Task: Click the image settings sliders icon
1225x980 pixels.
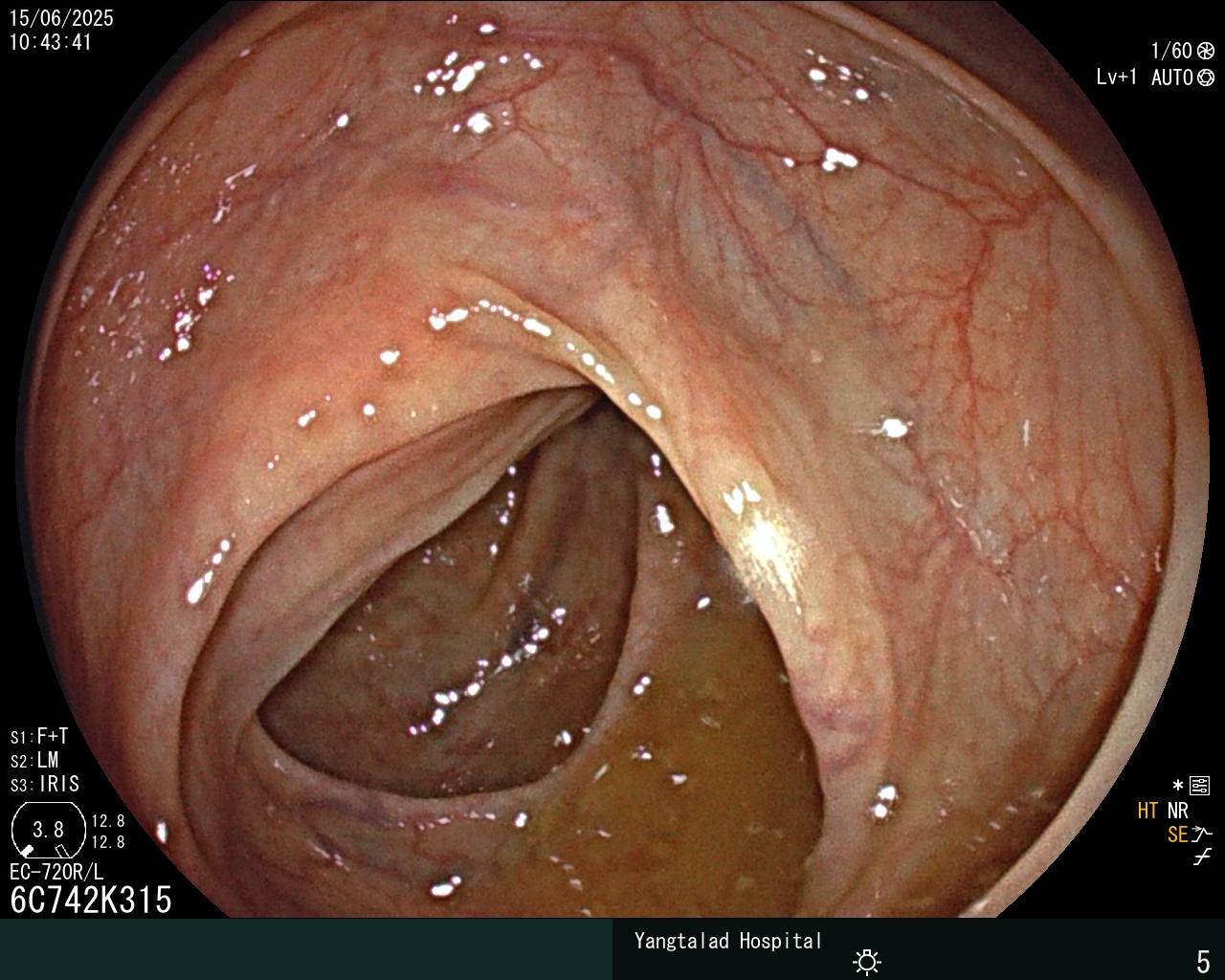Action: point(1199,787)
